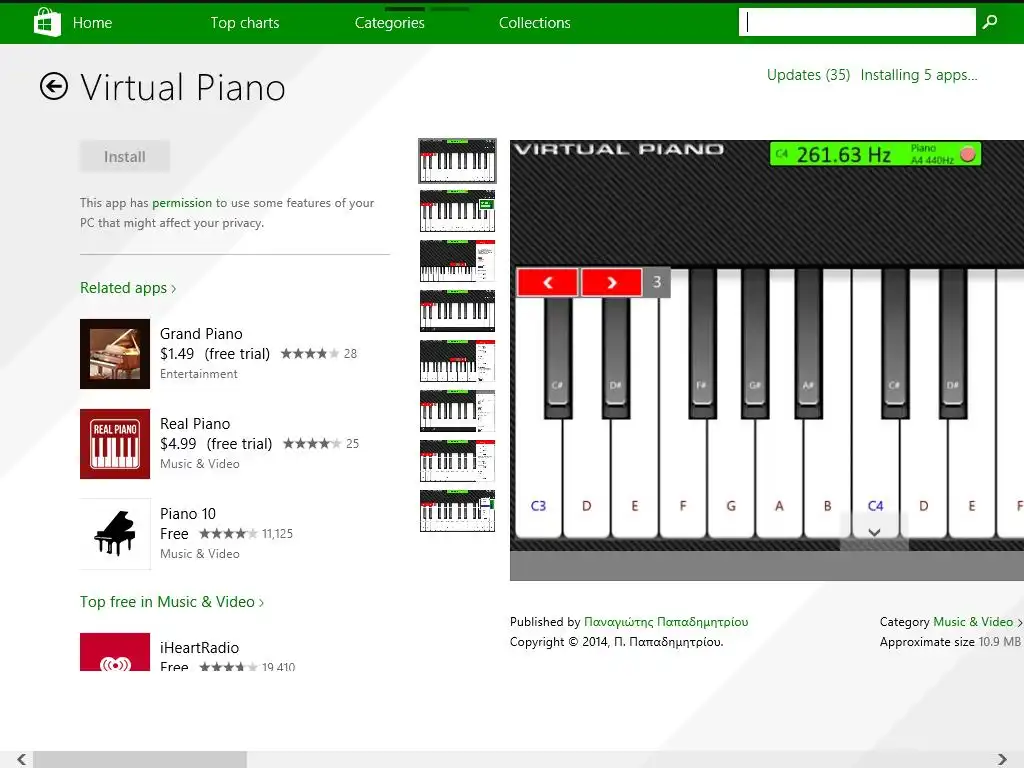
Task: Click Piano 10 title text
Action: [188, 514]
